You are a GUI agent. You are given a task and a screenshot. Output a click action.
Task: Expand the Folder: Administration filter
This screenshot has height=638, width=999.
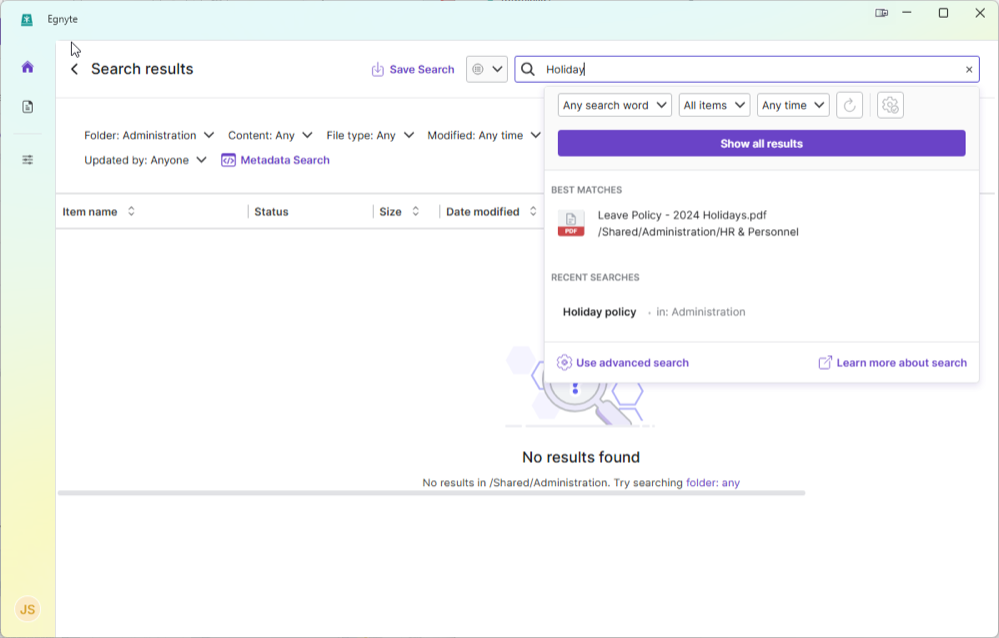pyautogui.click(x=149, y=135)
